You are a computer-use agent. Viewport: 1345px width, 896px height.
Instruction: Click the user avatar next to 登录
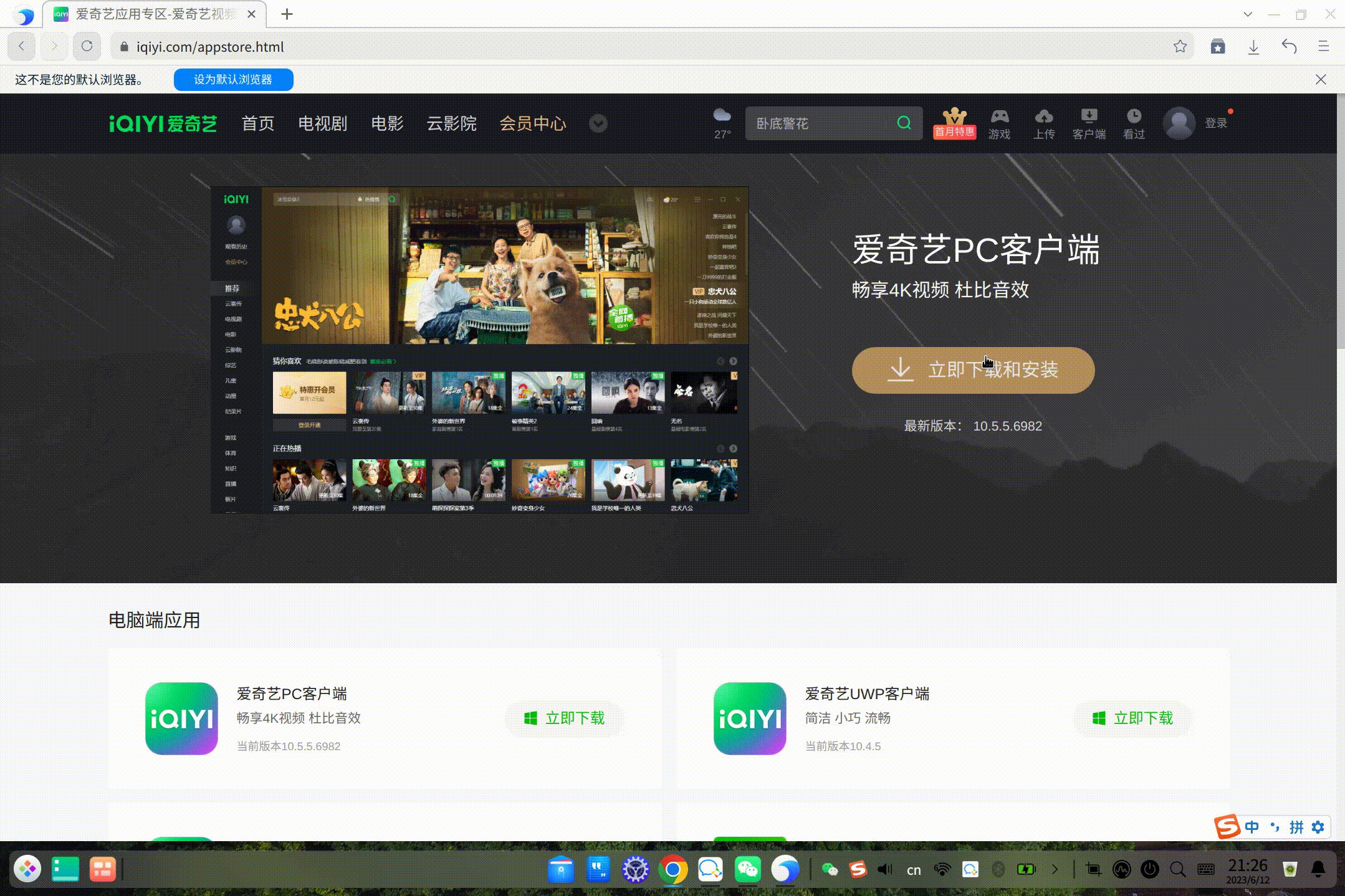[1179, 123]
